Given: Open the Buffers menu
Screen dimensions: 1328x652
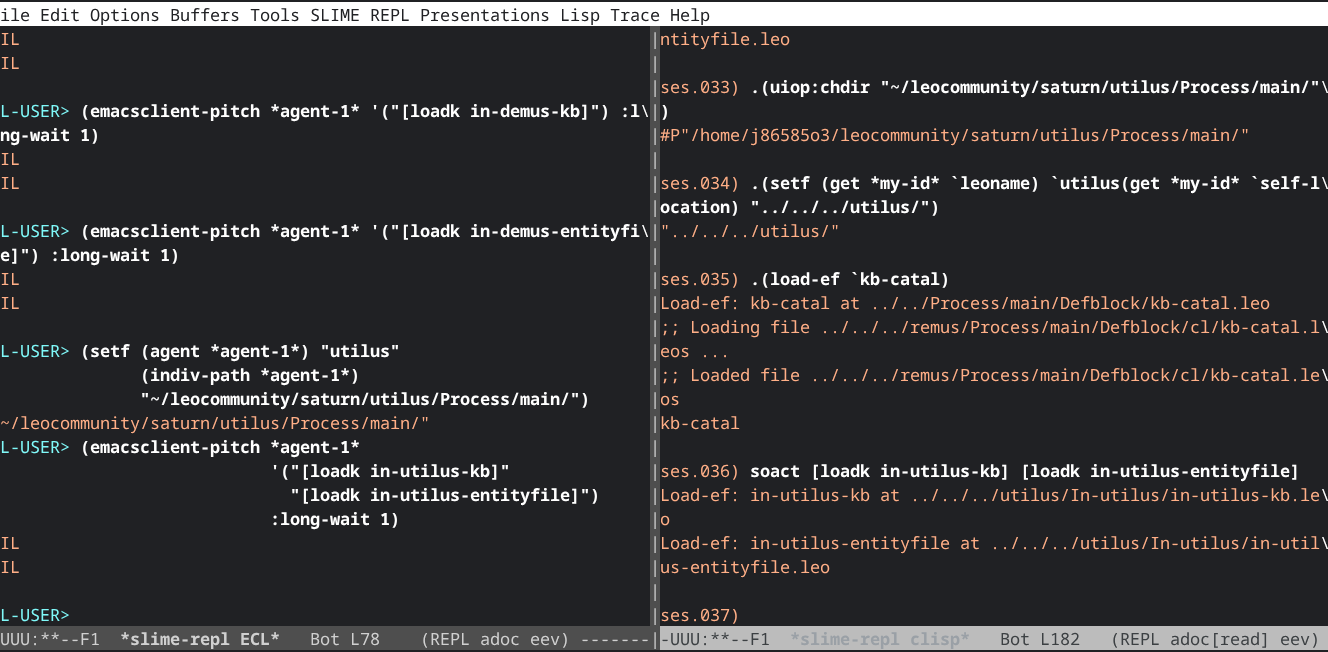Looking at the screenshot, I should (x=205, y=15).
